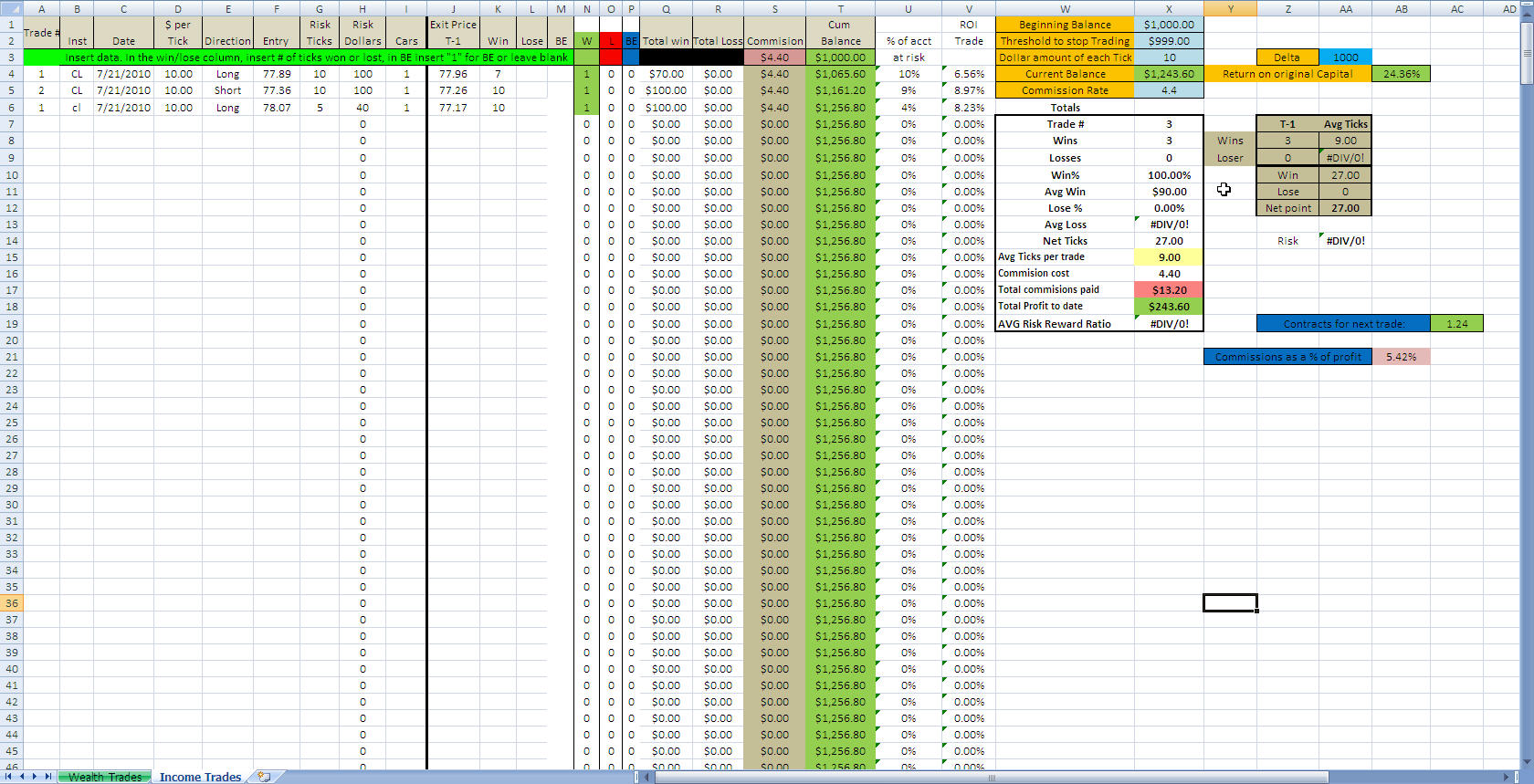Screen dimensions: 1534x784
Task: Jump to the last sheet tab arrow
Action: click(x=48, y=777)
